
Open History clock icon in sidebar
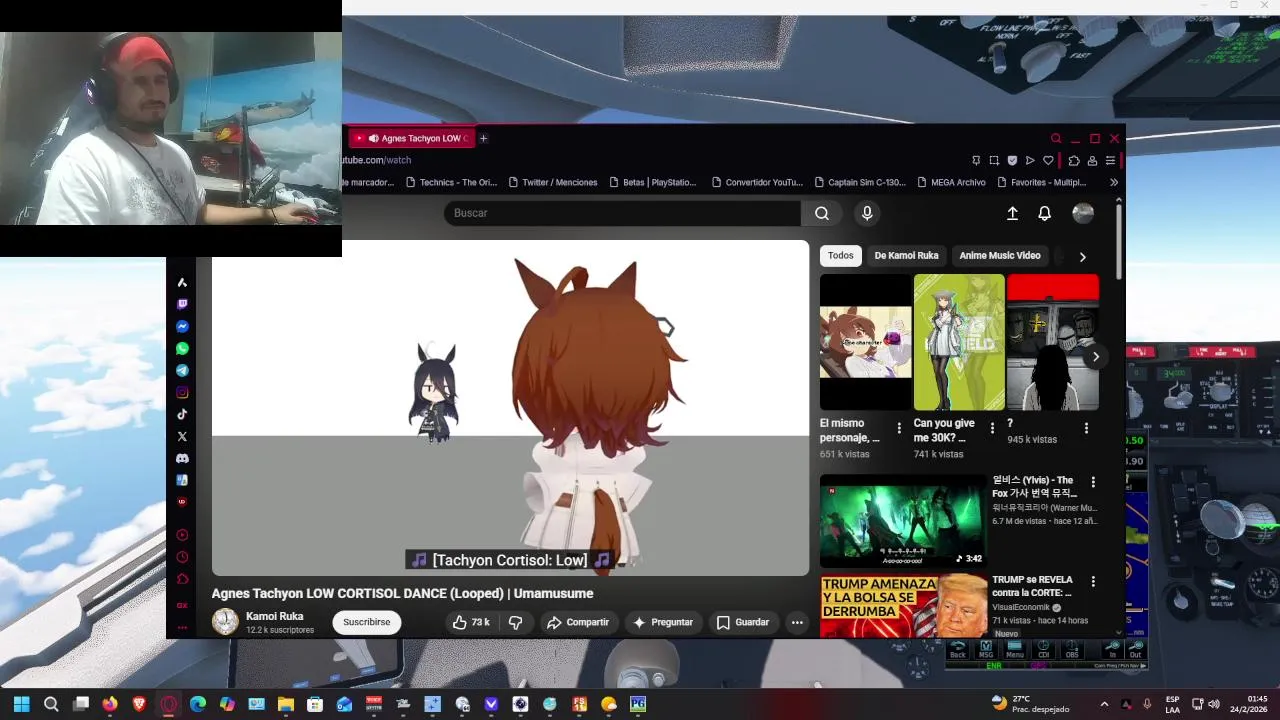click(182, 557)
